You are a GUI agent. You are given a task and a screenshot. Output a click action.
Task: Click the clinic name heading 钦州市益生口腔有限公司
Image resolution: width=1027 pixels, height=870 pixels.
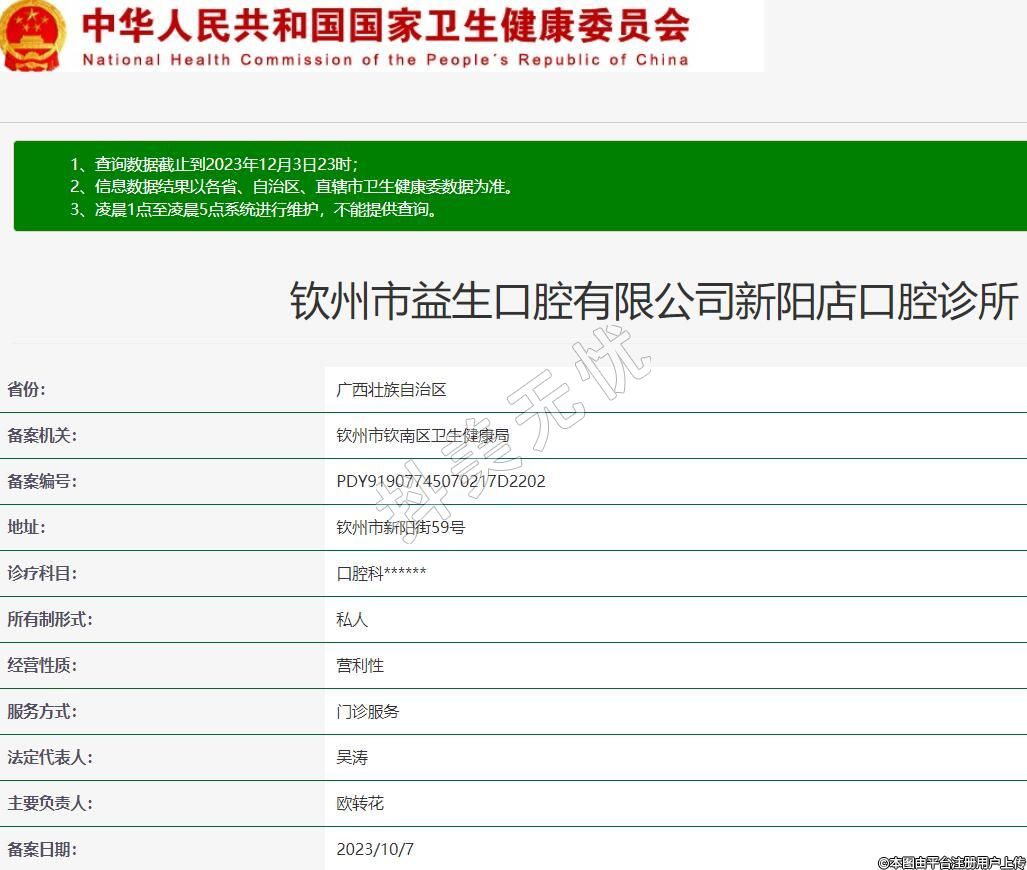(654, 301)
